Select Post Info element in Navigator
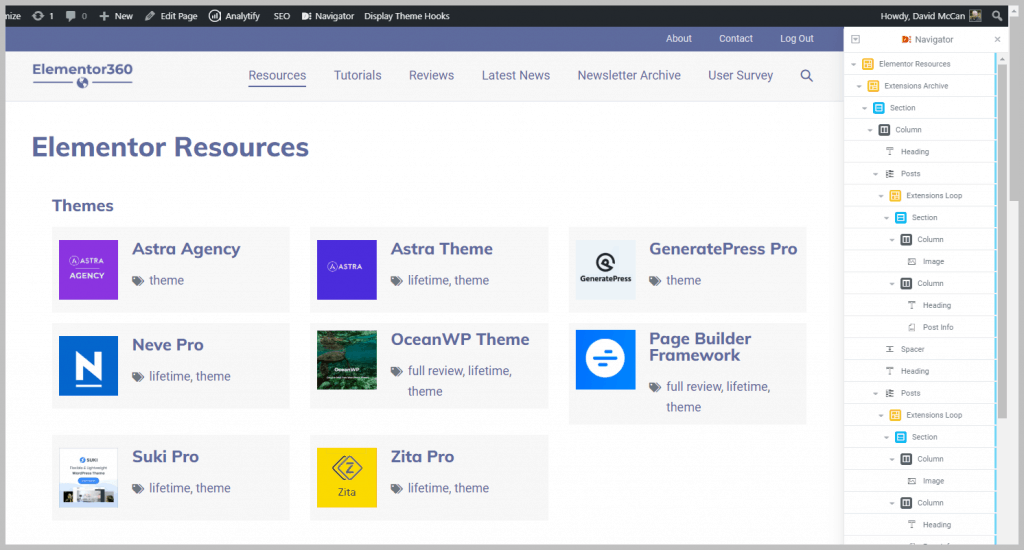 point(937,327)
